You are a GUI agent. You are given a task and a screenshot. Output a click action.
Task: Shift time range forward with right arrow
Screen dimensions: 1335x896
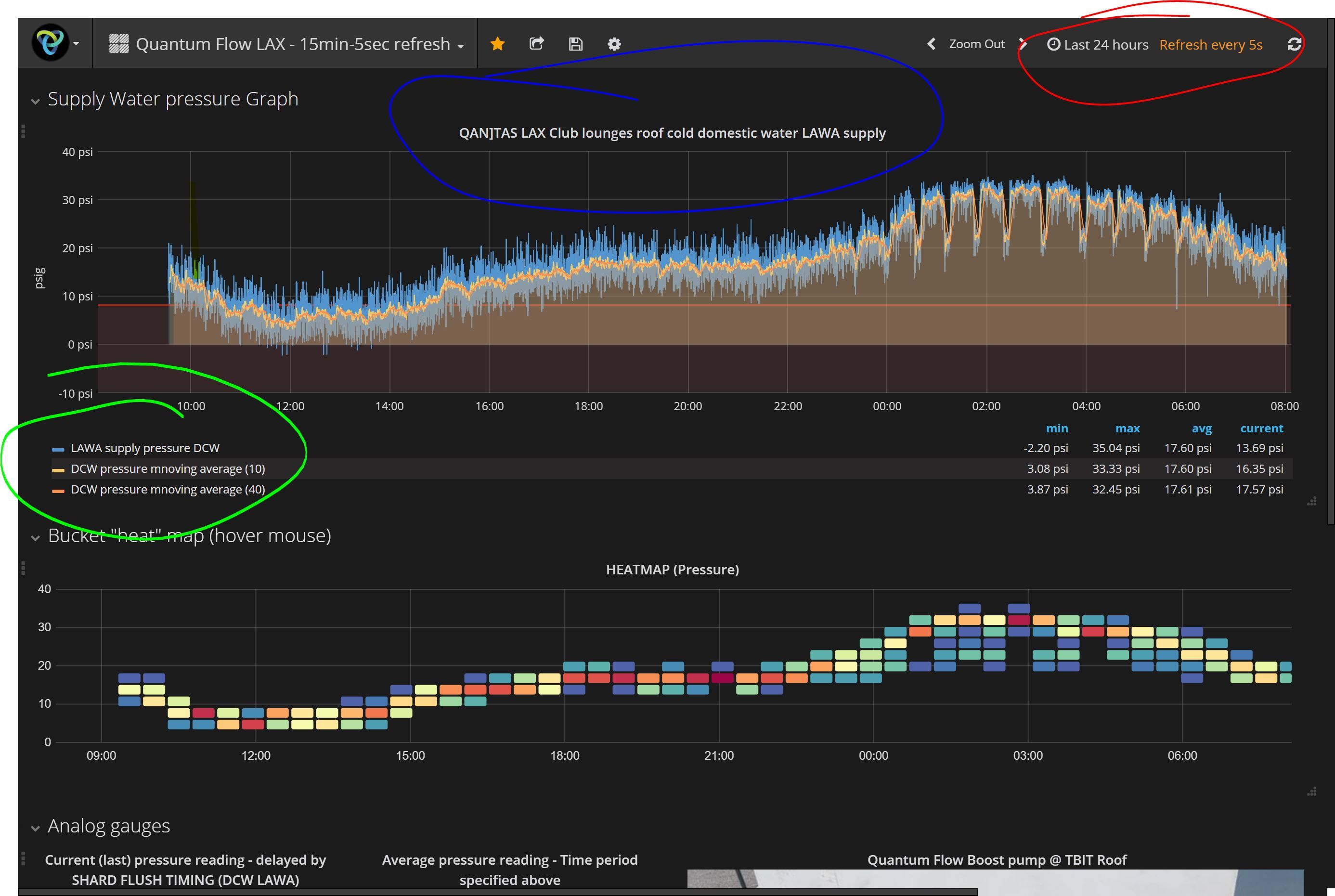1023,44
